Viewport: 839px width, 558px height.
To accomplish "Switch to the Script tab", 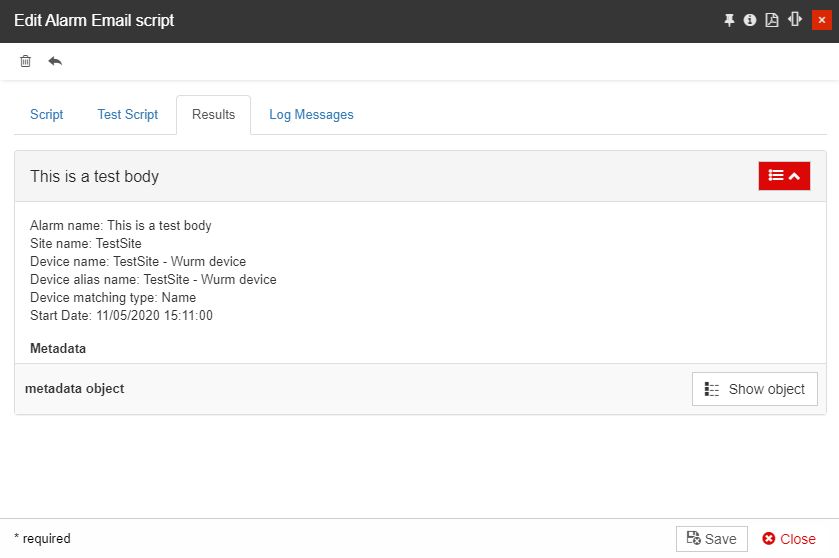I will pos(47,115).
